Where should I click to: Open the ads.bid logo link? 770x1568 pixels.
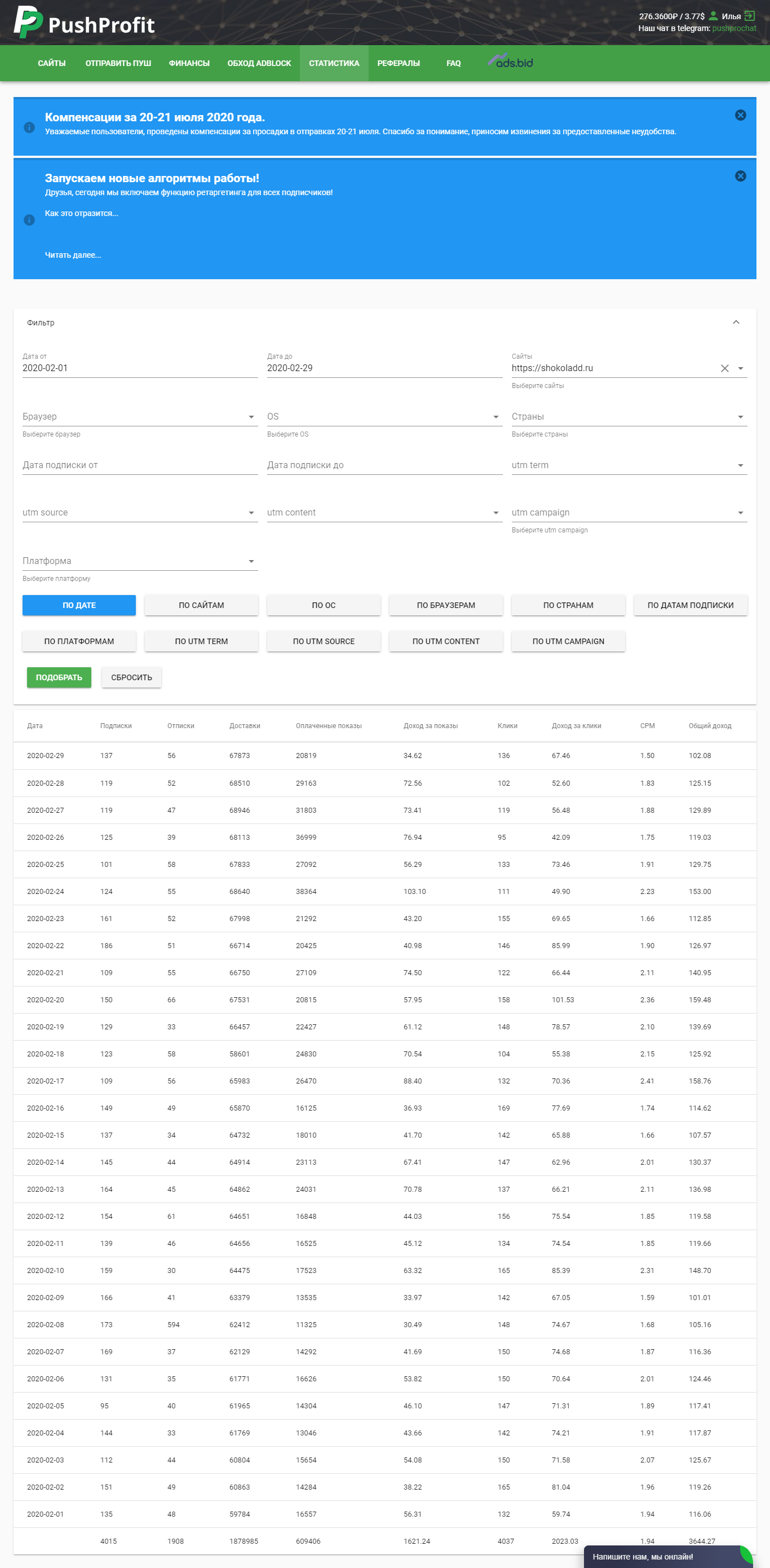coord(510,61)
